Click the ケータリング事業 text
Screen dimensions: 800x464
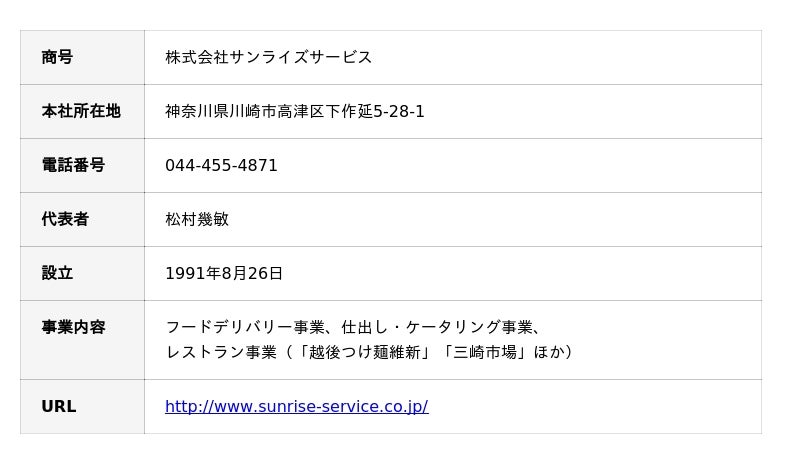point(469,327)
